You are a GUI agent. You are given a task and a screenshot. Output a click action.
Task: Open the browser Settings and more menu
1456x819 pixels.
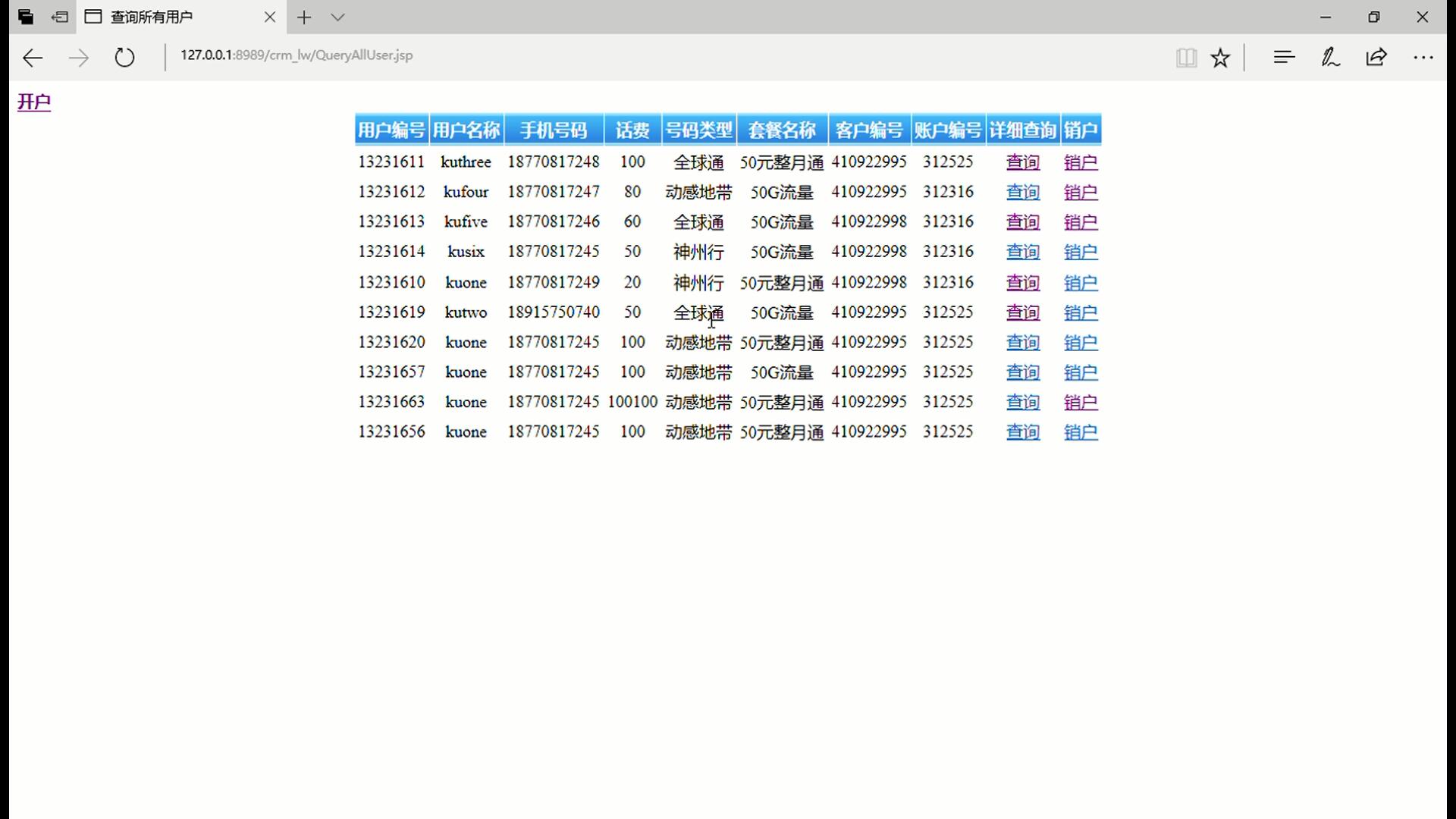pos(1423,58)
